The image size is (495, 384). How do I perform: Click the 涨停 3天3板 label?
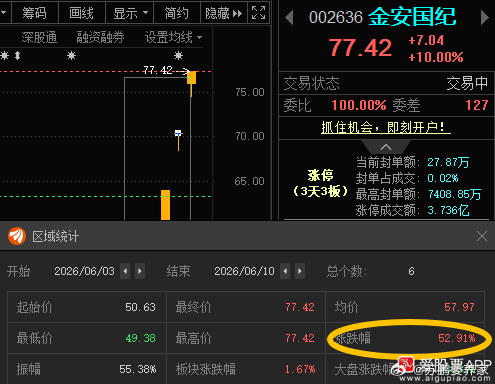pos(320,183)
